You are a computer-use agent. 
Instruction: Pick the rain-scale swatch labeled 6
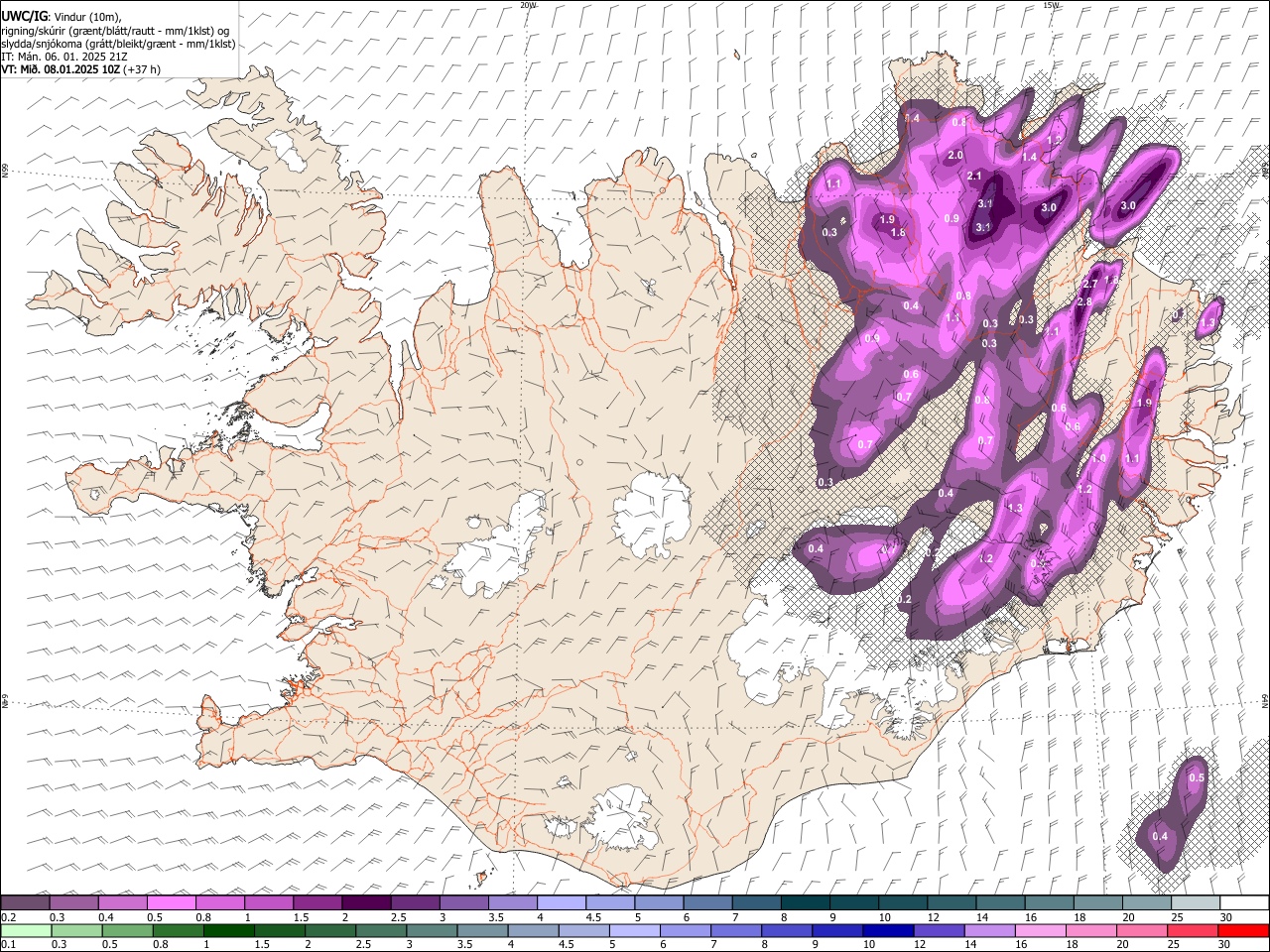pos(685,930)
